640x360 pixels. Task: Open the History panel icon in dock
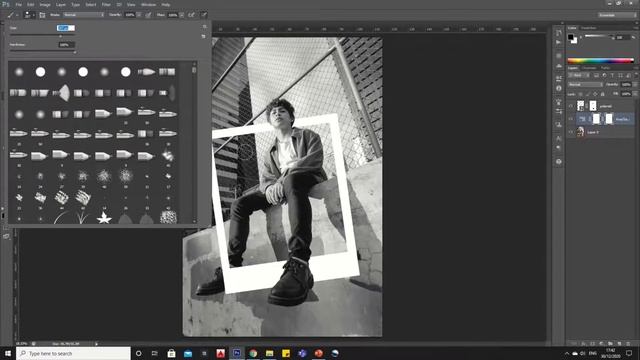tap(558, 33)
